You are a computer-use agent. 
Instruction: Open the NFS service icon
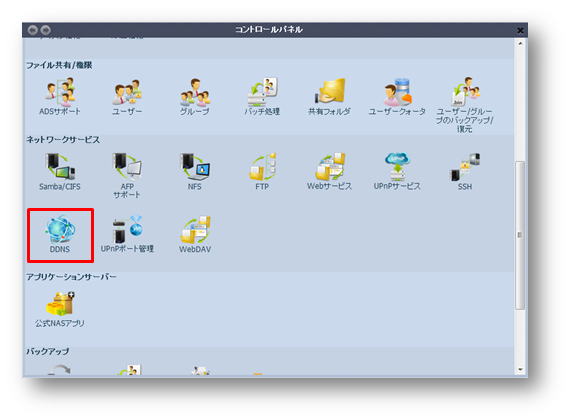(195, 172)
